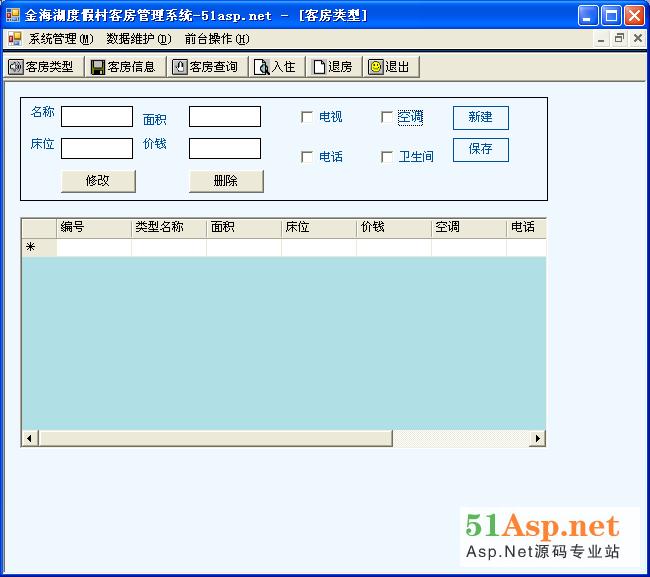The image size is (650, 577).
Task: Expand the 数据维护 menu
Action: [x=138, y=39]
